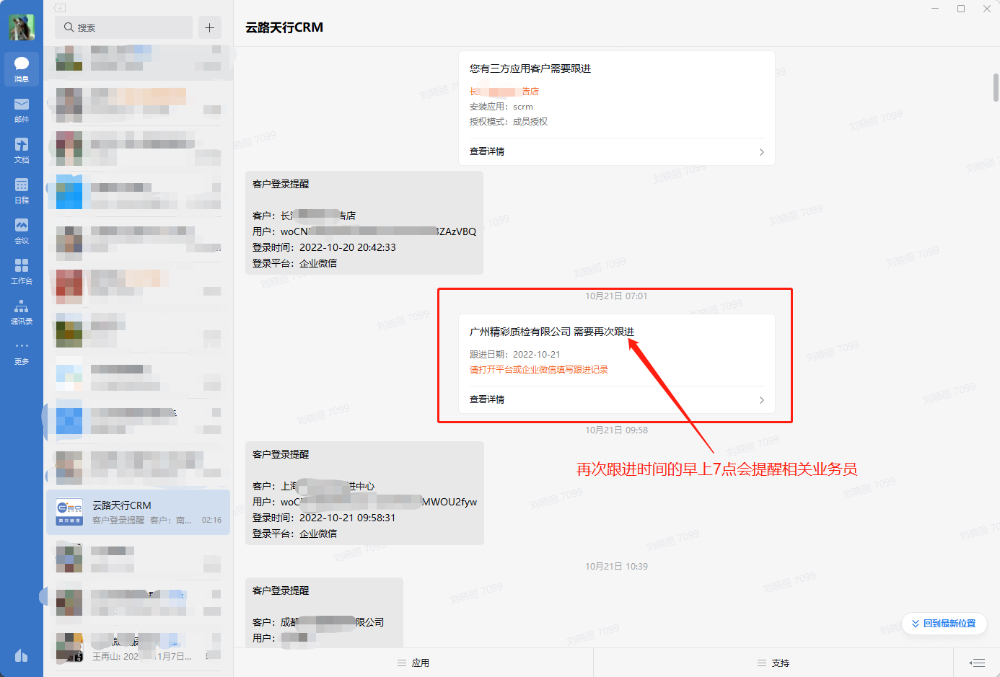
Task: Open the Contacts (通讯录) sidebar section
Action: (21, 311)
